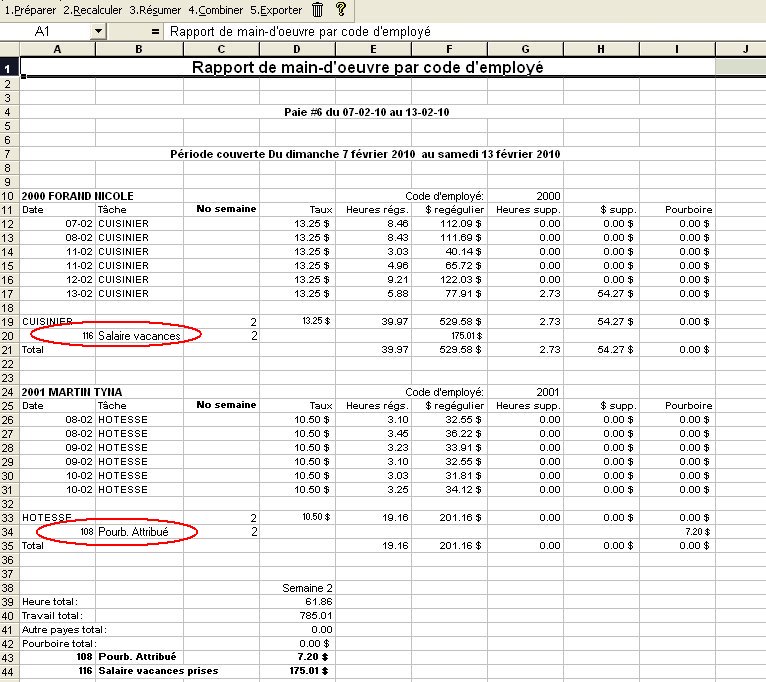Click the 'Pourboire total:' label cell

[x=59, y=644]
